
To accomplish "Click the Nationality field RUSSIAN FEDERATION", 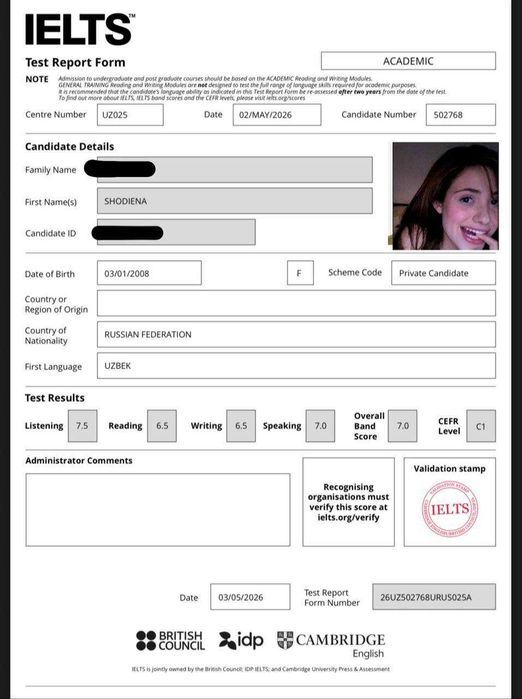I will tap(296, 334).
